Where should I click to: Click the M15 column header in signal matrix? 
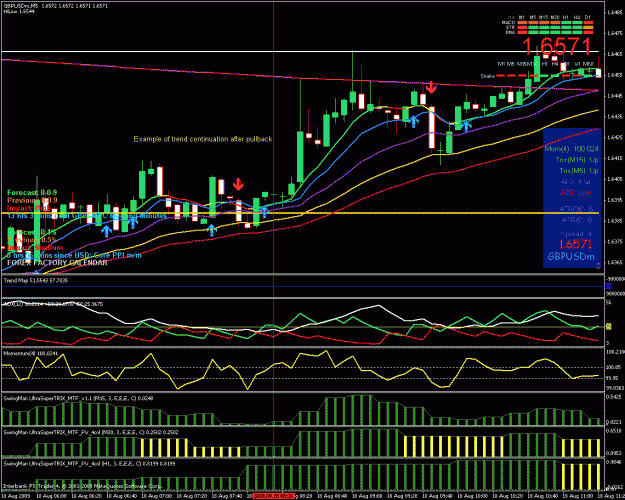pos(544,18)
